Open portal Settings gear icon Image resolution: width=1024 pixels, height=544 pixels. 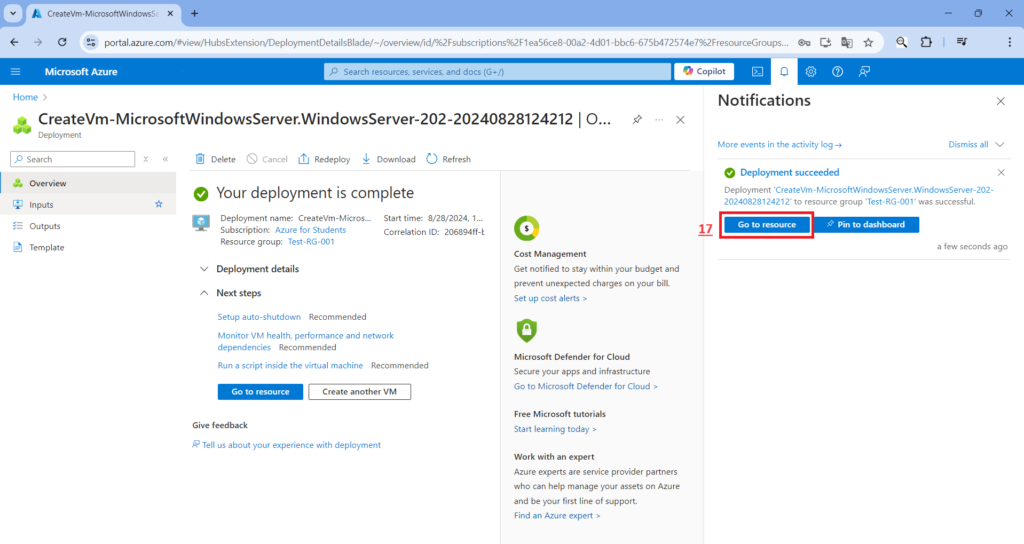pos(811,71)
